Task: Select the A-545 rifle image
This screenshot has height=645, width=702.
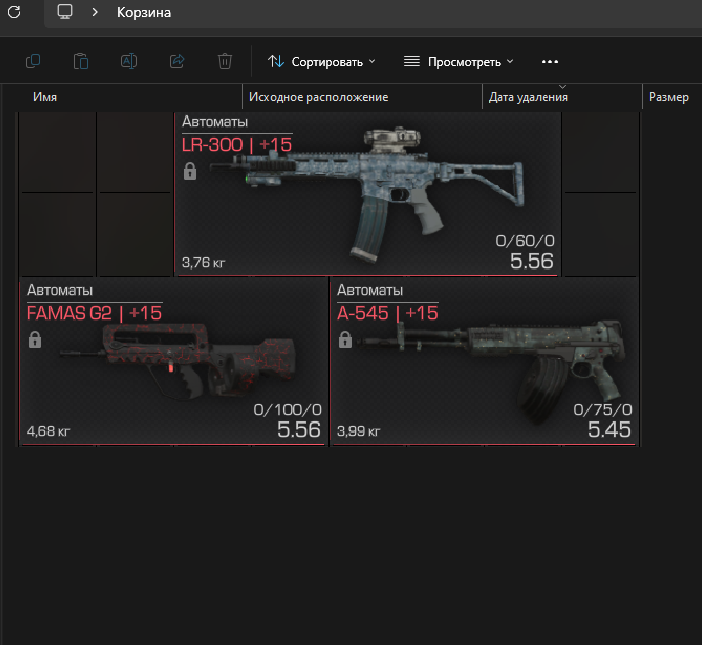Action: (x=493, y=371)
